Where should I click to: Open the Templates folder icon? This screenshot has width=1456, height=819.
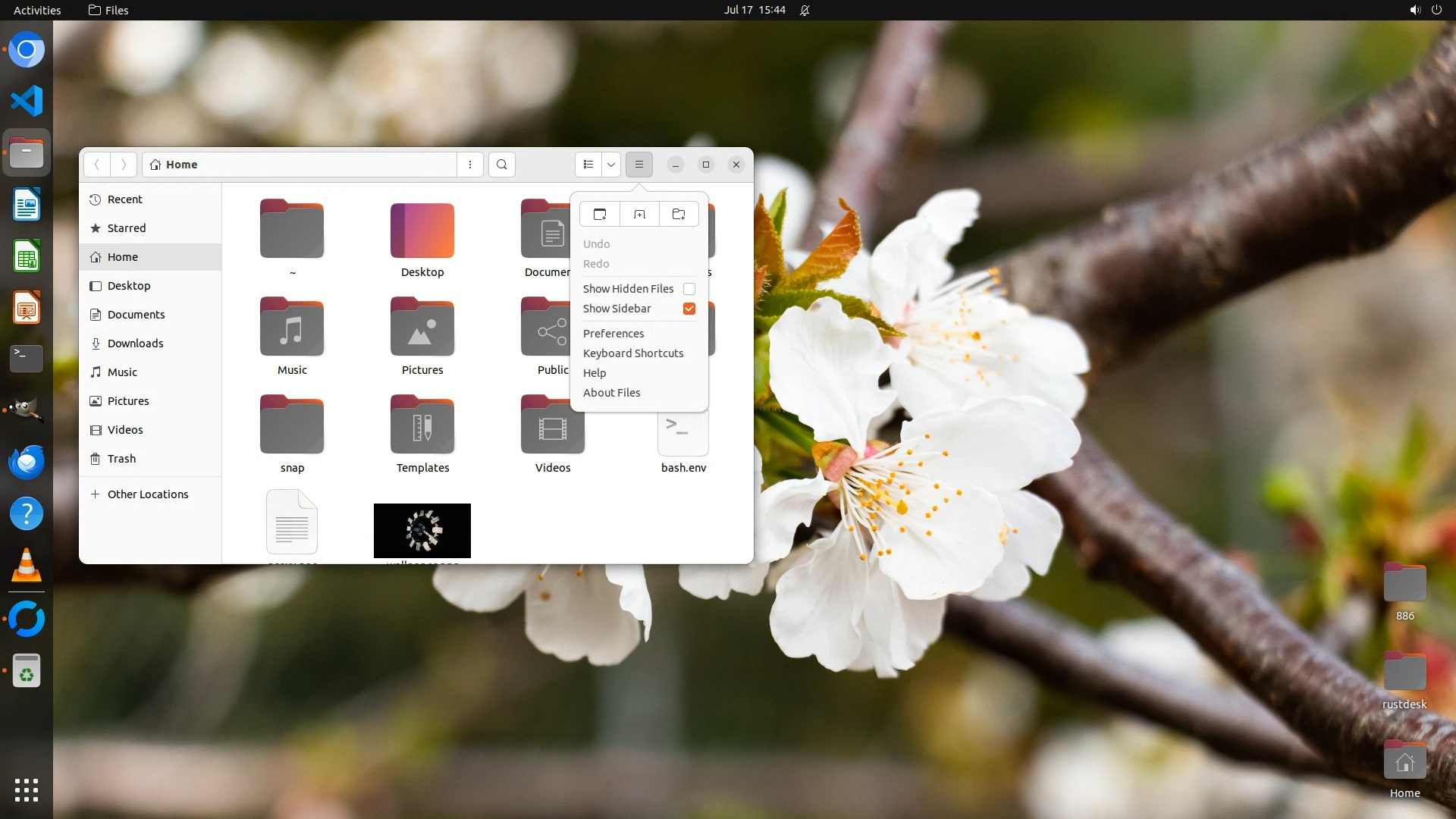[422, 426]
